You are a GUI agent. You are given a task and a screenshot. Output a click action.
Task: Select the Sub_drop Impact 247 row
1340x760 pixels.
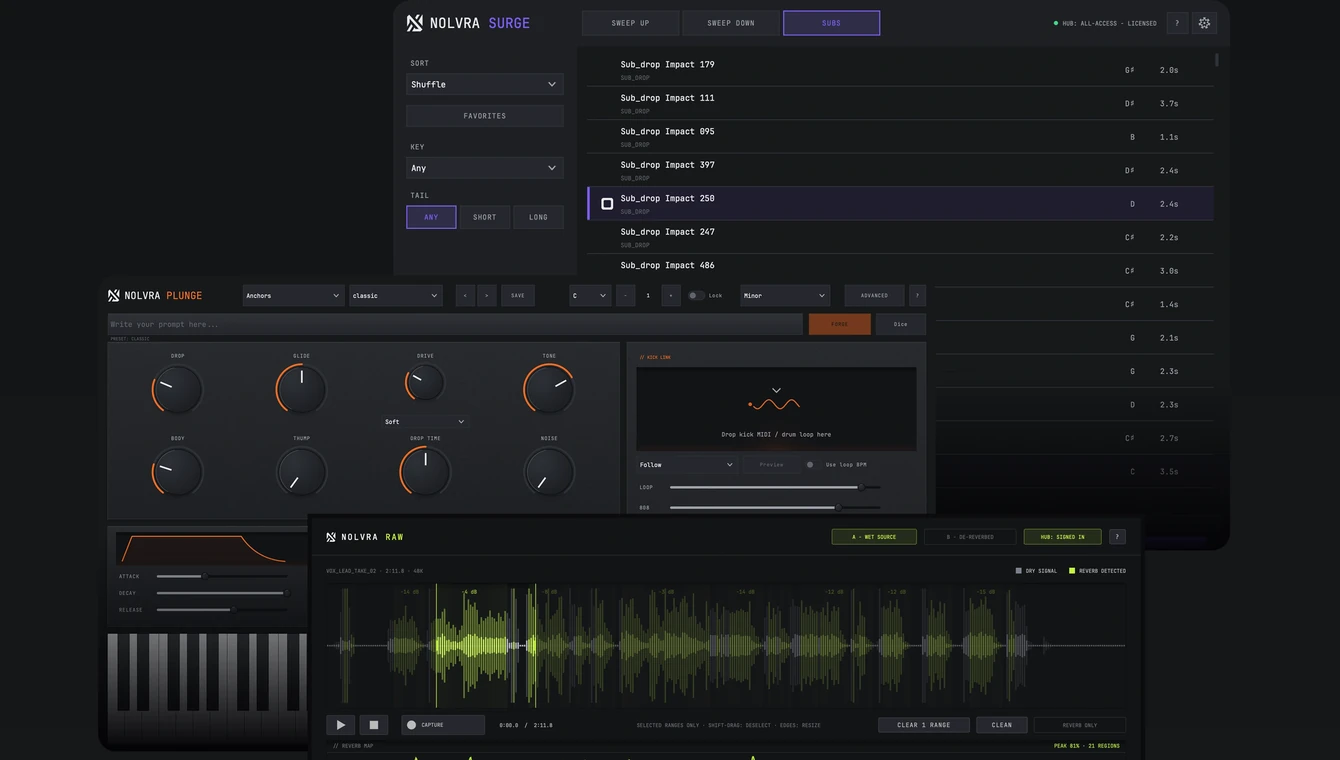900,237
